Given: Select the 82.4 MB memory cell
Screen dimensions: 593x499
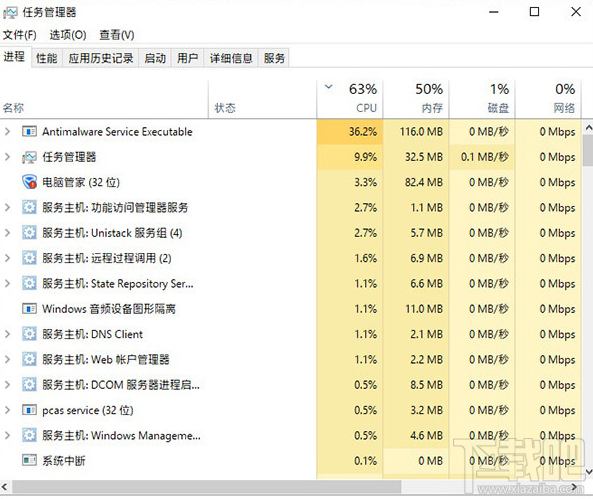Looking at the screenshot, I should (416, 182).
